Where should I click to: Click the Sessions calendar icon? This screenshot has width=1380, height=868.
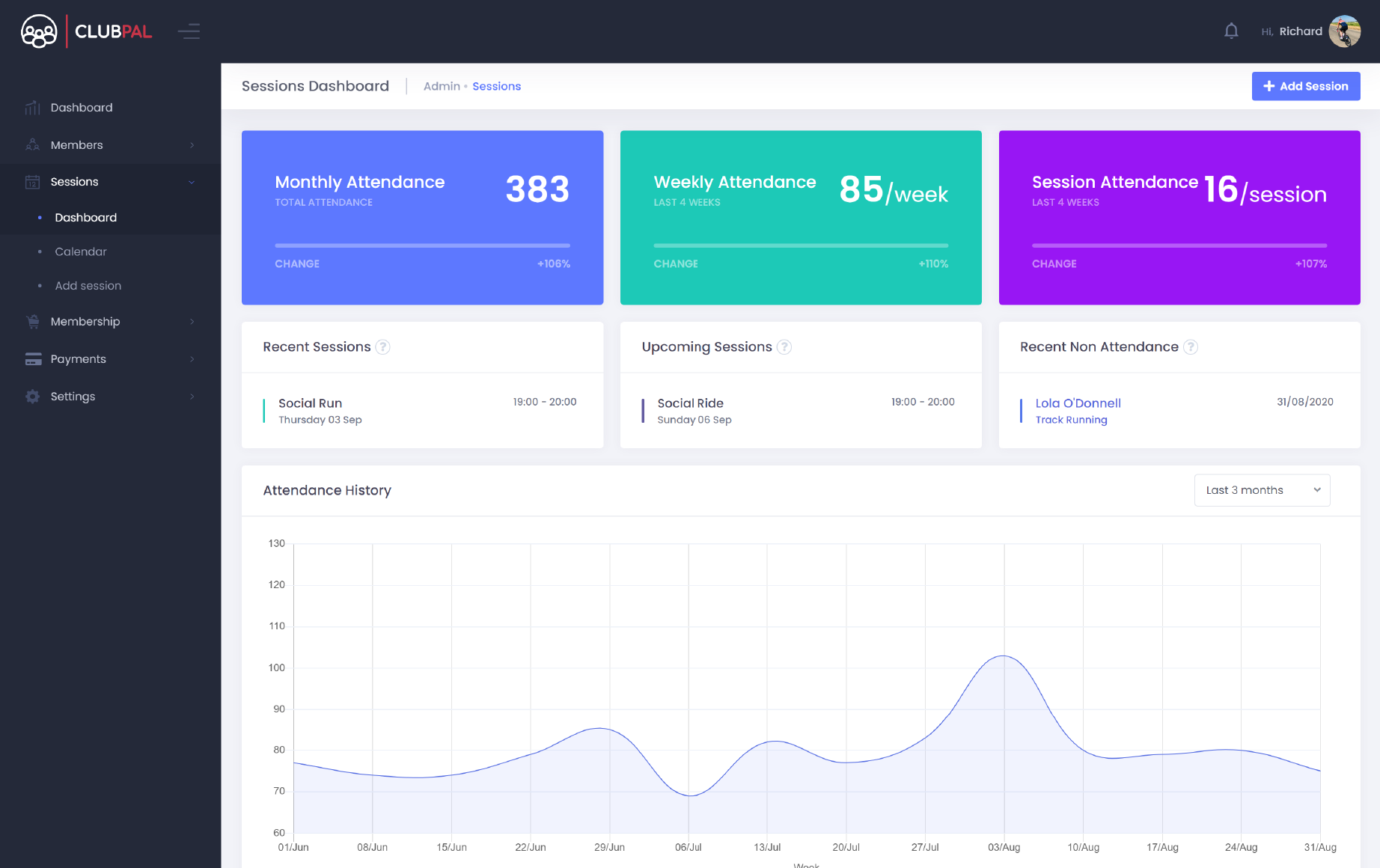pos(32,182)
